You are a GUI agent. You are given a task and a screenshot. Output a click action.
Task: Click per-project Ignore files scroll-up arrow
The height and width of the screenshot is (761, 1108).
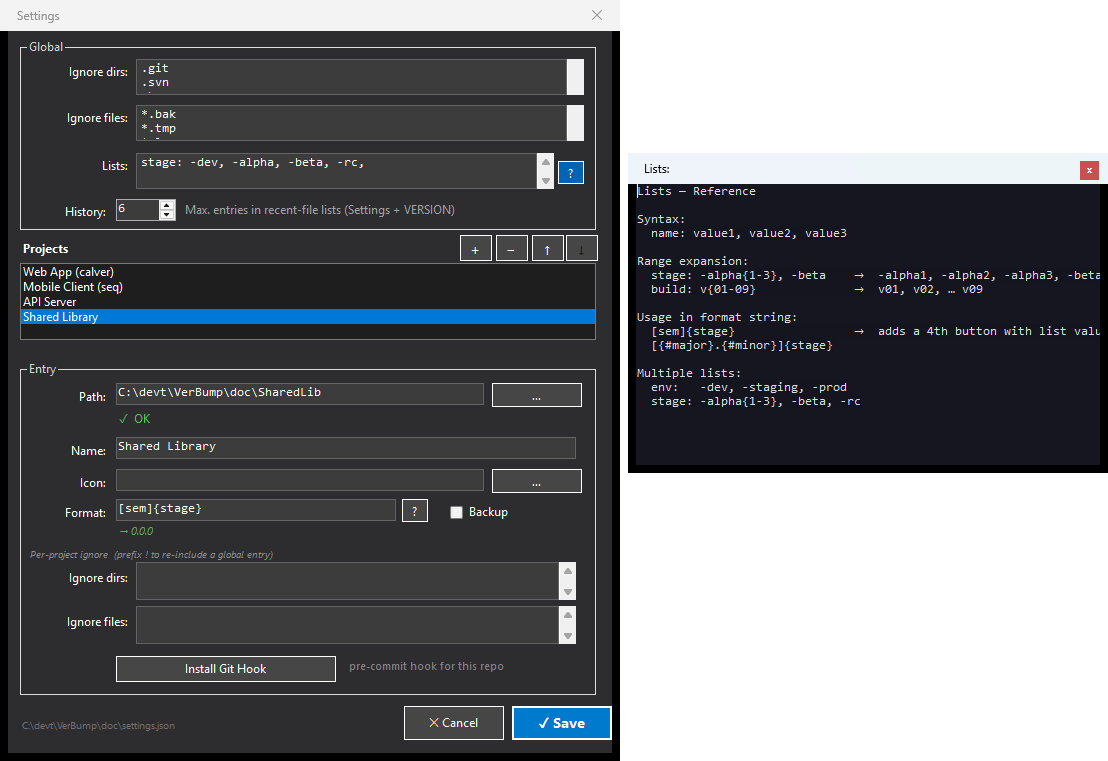567,615
